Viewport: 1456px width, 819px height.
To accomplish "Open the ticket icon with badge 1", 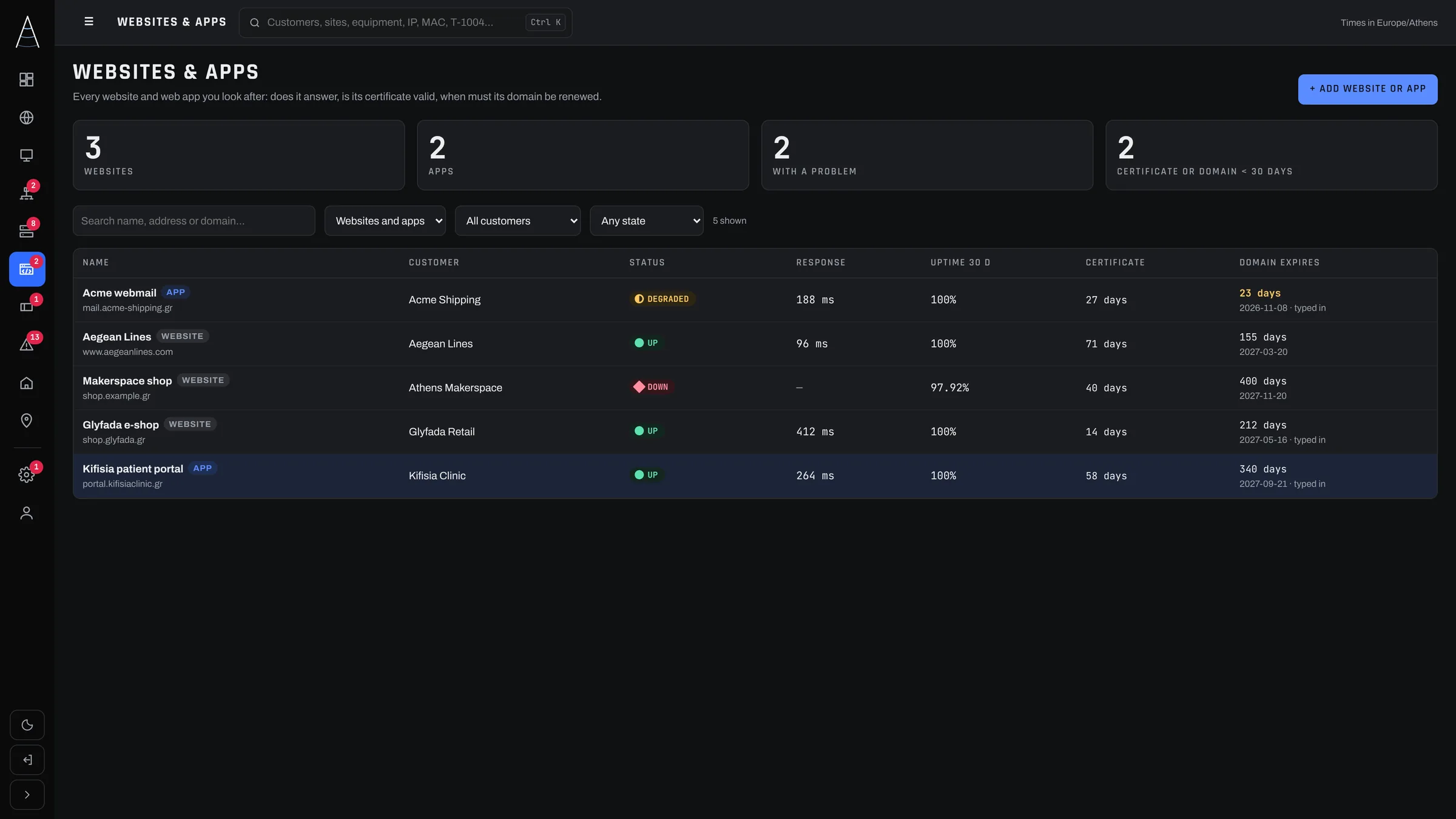I will pos(27,307).
